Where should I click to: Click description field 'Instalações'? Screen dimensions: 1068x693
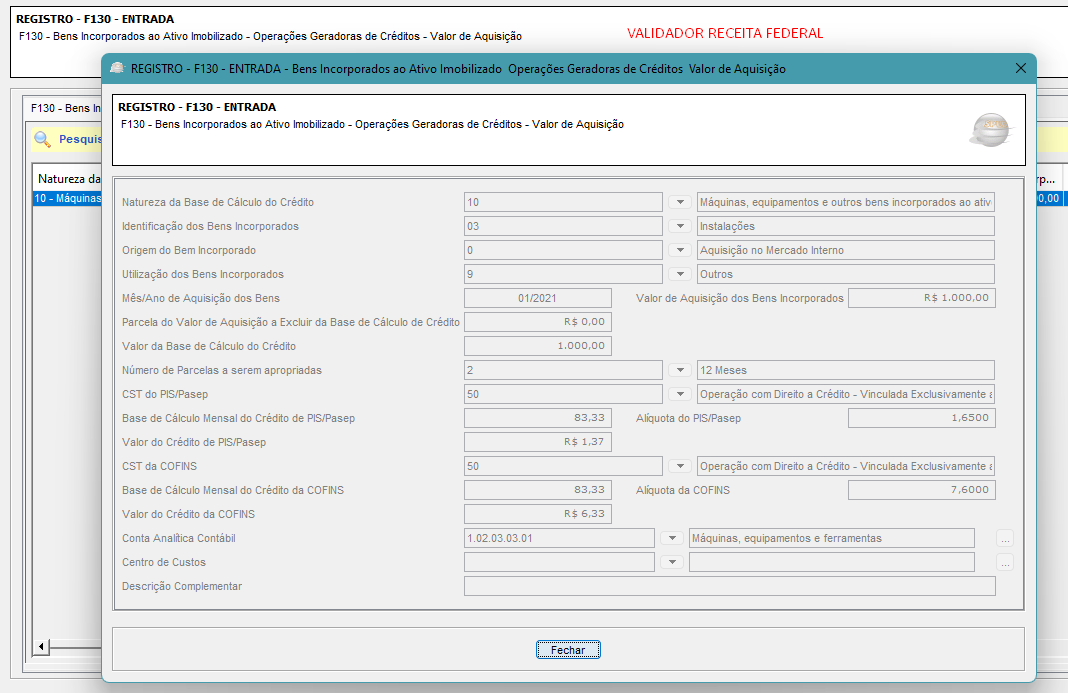(x=846, y=226)
